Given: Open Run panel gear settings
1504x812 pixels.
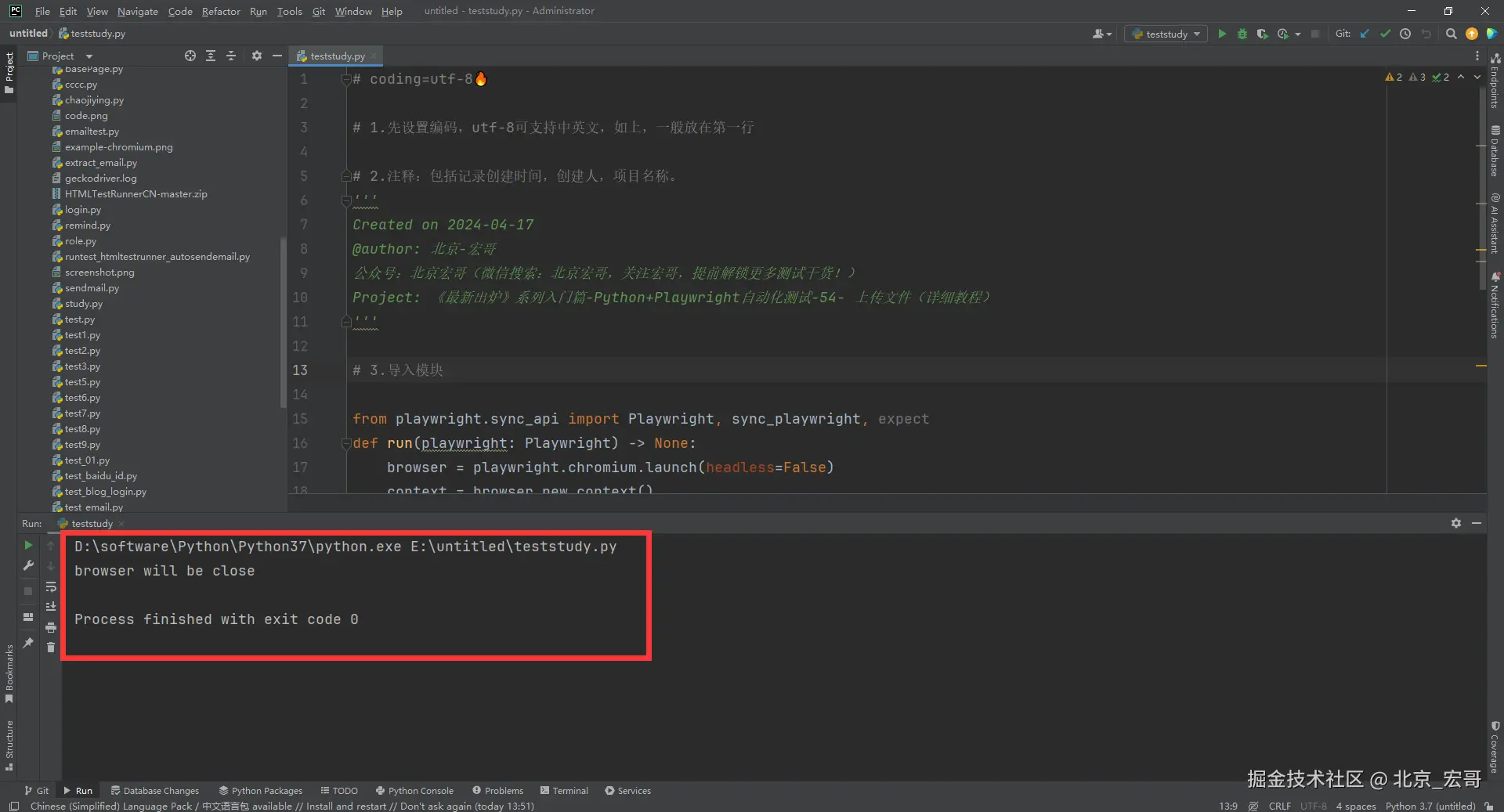Looking at the screenshot, I should click(x=1456, y=523).
